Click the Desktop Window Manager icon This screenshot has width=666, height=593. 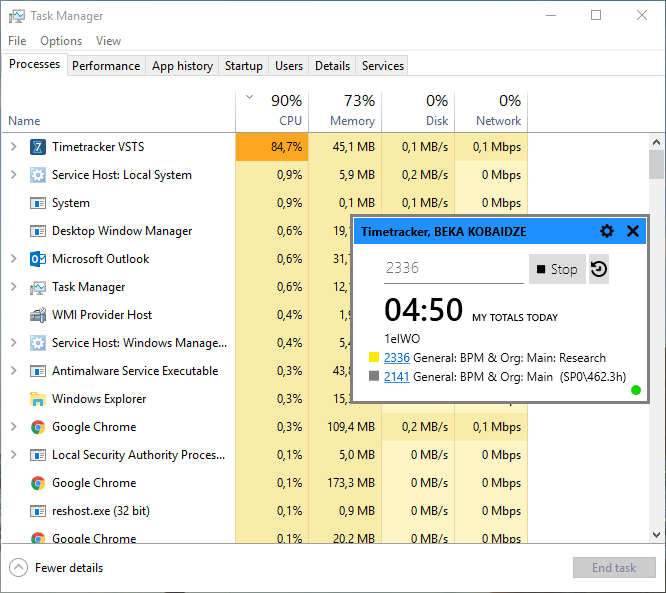coord(38,231)
